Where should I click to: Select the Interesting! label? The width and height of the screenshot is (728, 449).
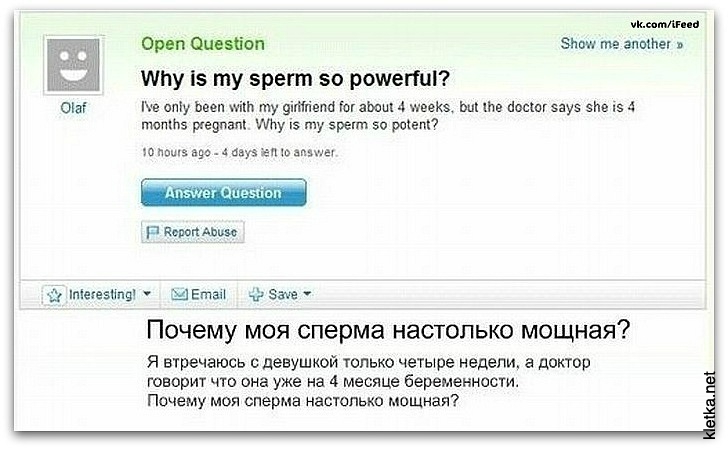(101, 295)
